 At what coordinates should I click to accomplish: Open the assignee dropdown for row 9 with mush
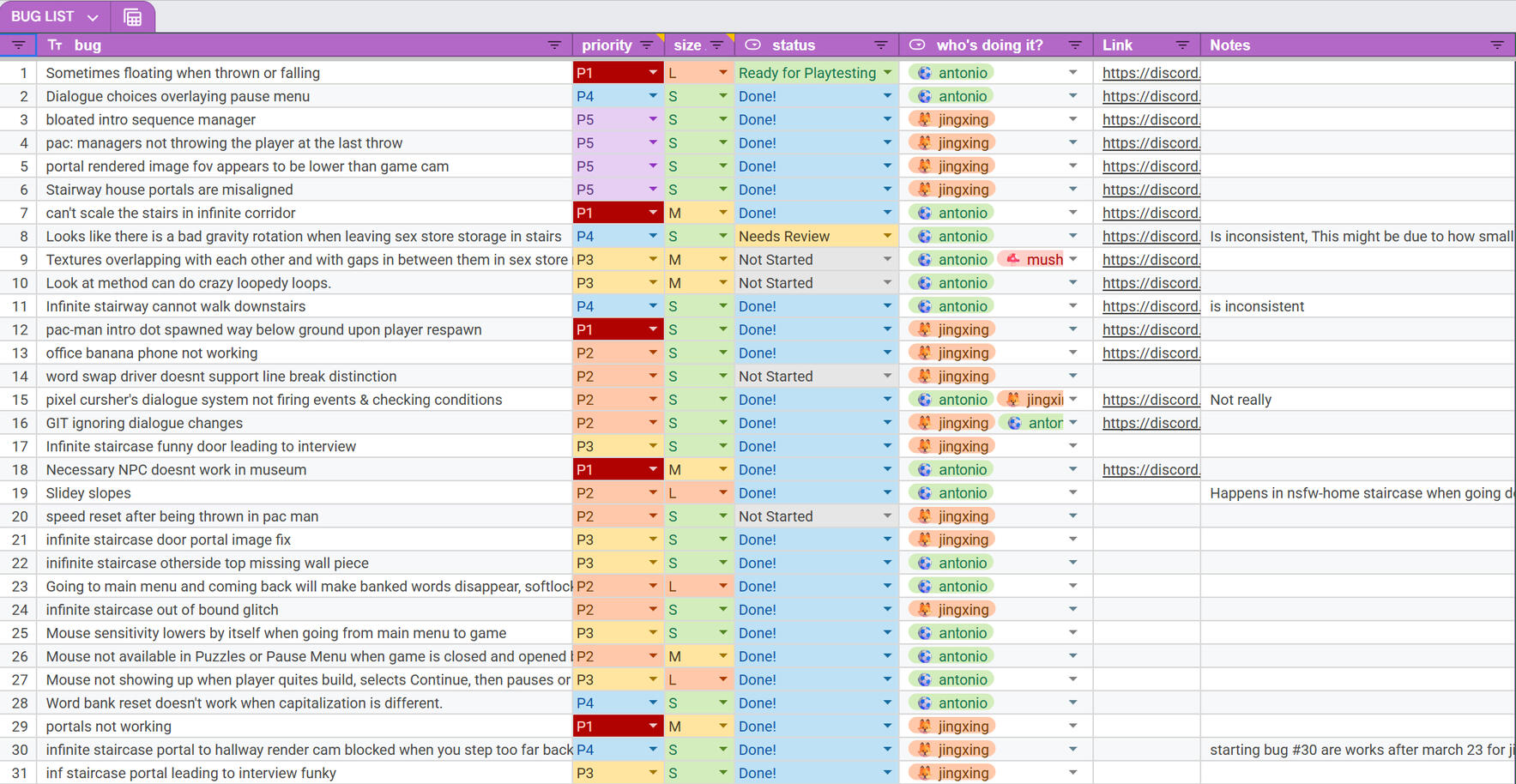point(1073,258)
